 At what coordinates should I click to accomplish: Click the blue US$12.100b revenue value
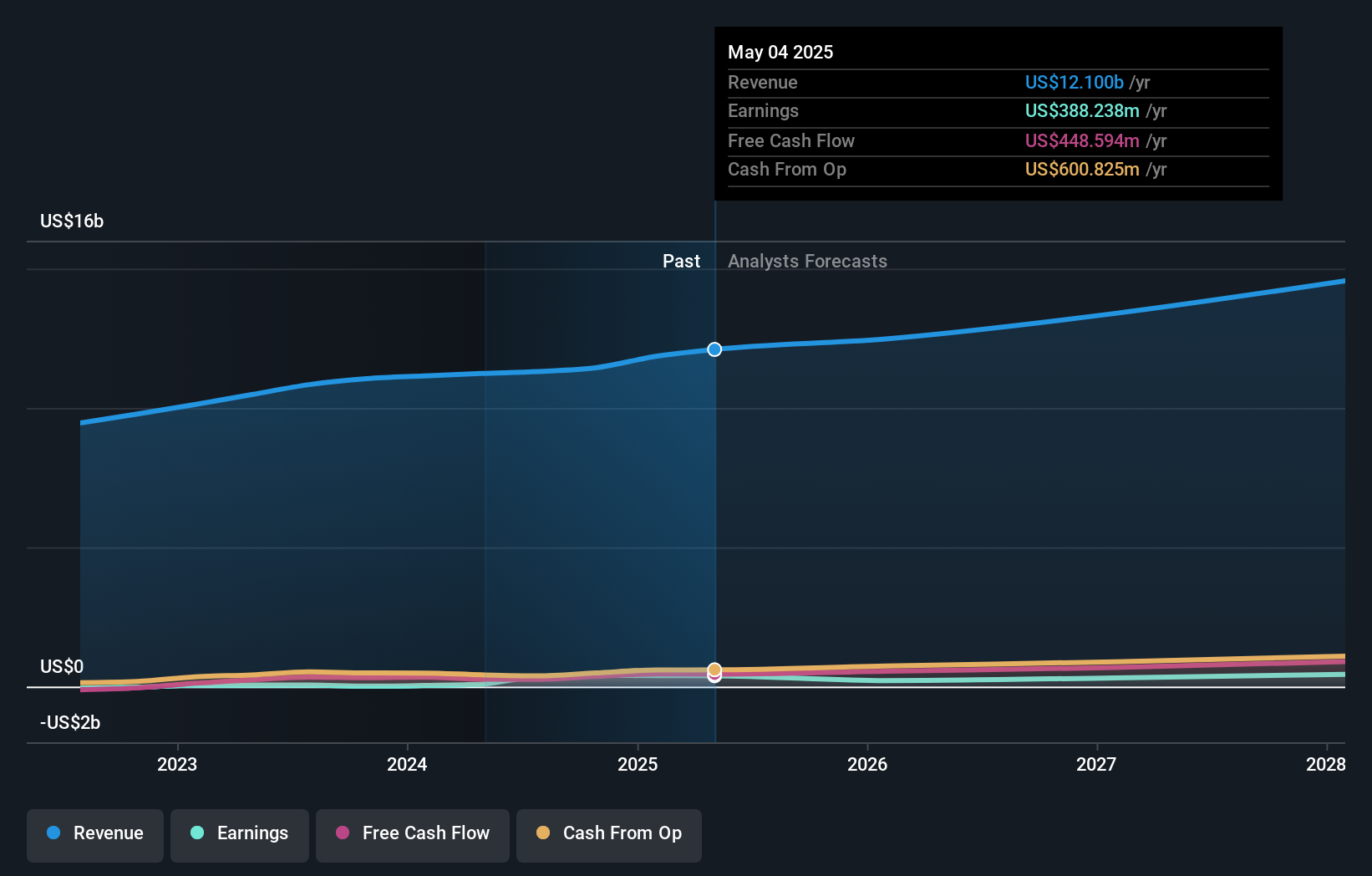click(1073, 82)
